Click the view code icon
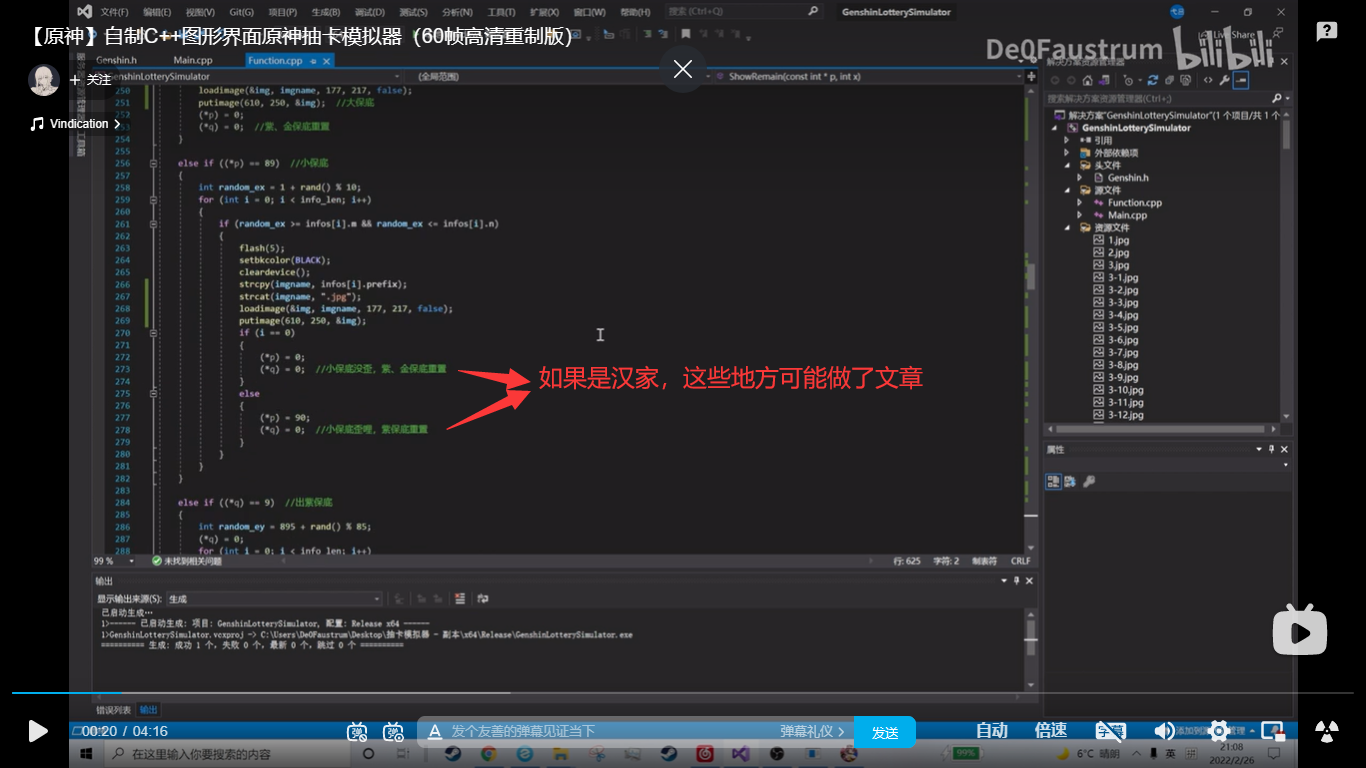 pos(1208,80)
